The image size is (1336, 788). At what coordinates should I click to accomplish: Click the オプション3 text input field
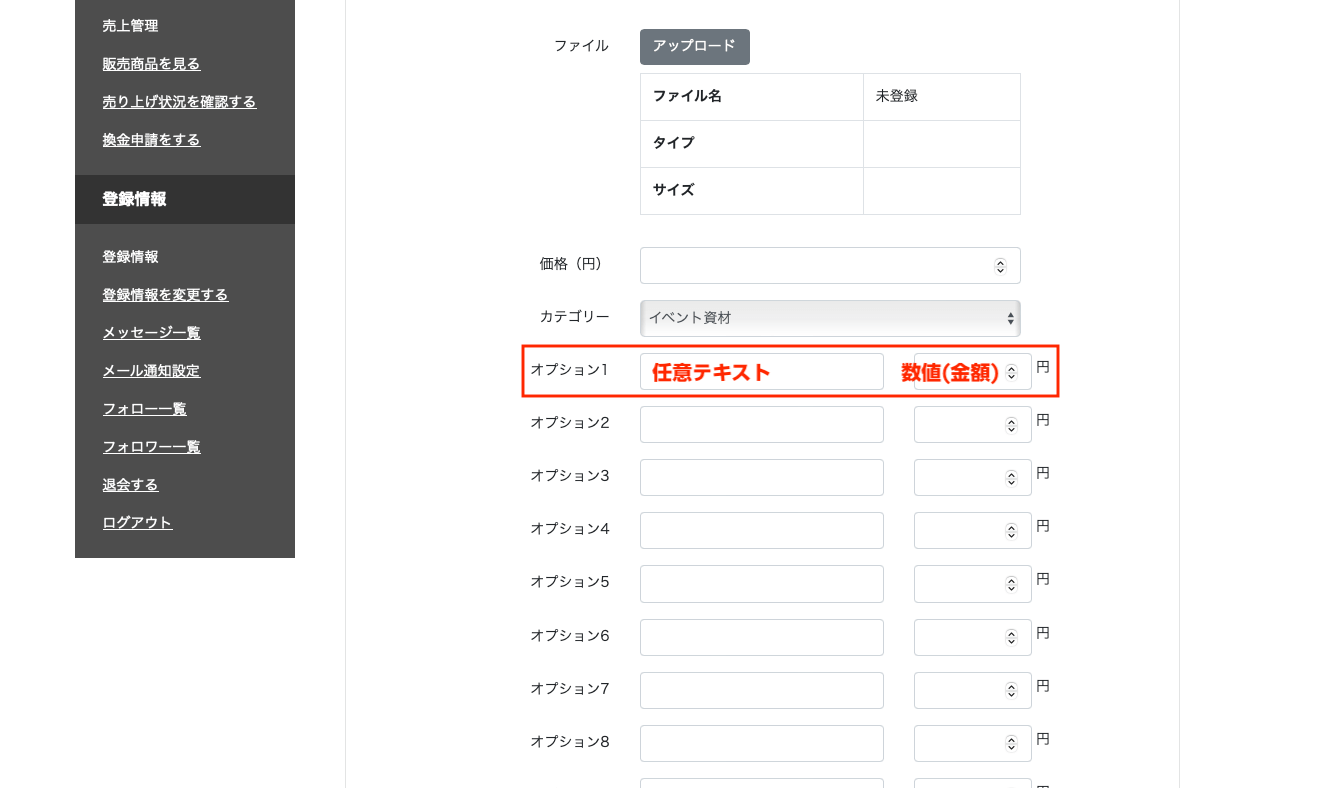pos(761,478)
